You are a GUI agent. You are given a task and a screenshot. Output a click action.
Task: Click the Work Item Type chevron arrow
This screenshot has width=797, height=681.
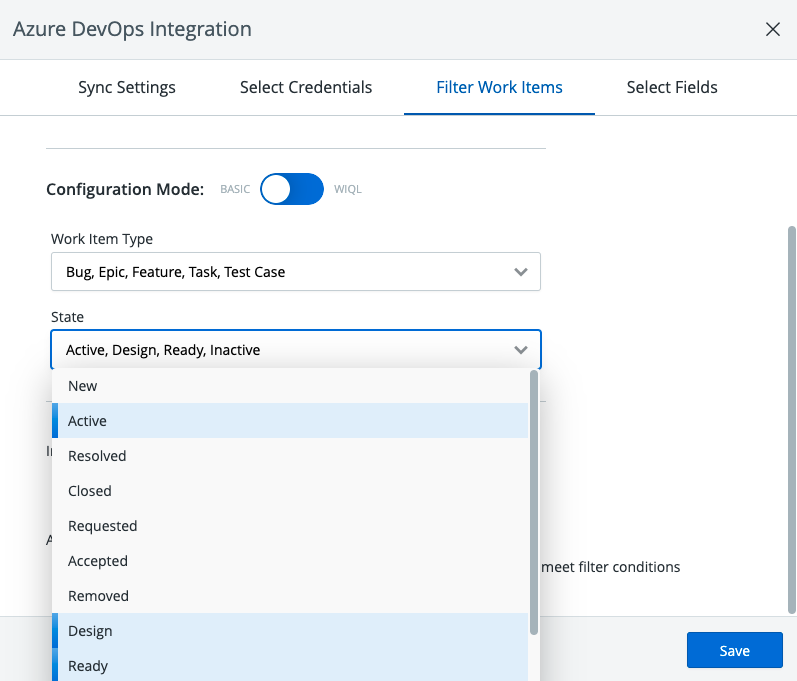[x=520, y=272]
